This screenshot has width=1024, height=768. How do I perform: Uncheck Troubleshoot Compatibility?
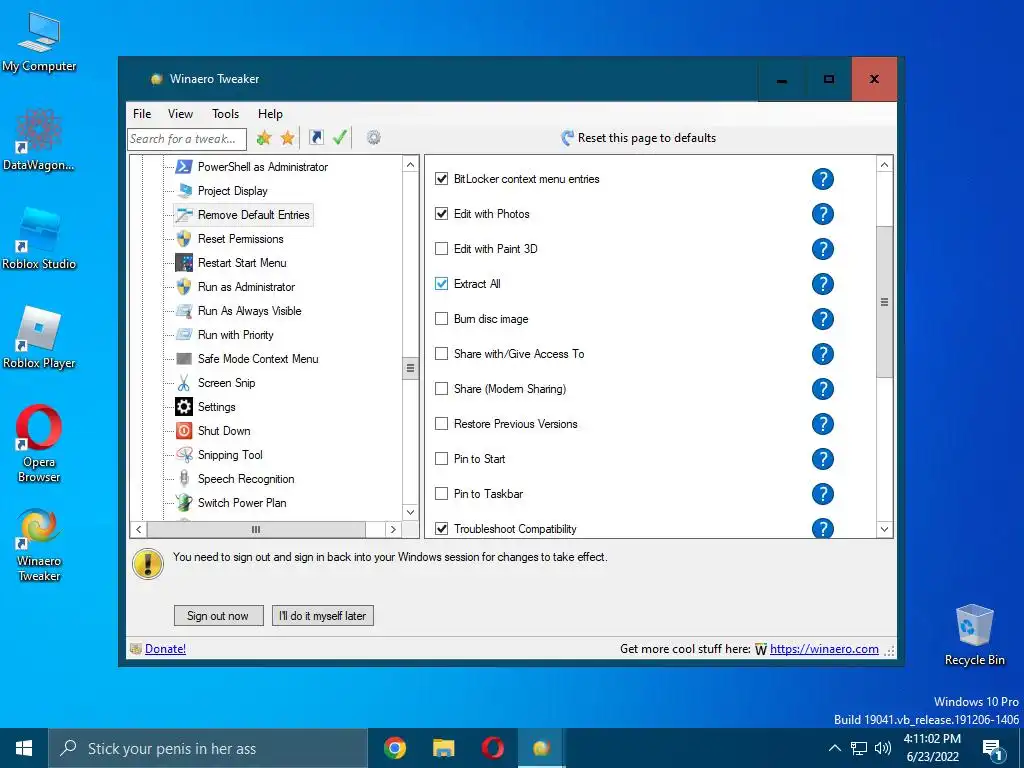[x=441, y=528]
